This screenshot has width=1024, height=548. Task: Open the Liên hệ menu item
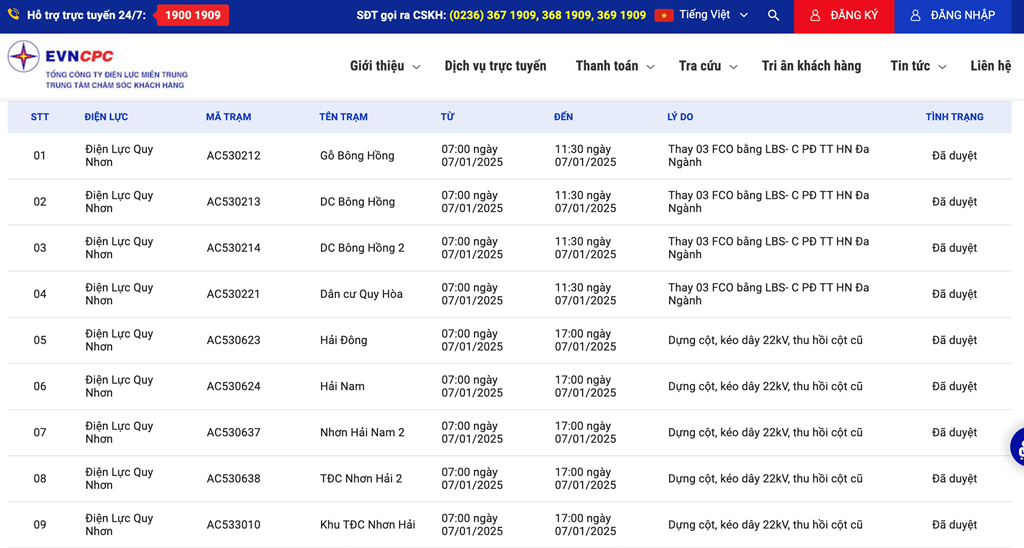click(x=990, y=66)
